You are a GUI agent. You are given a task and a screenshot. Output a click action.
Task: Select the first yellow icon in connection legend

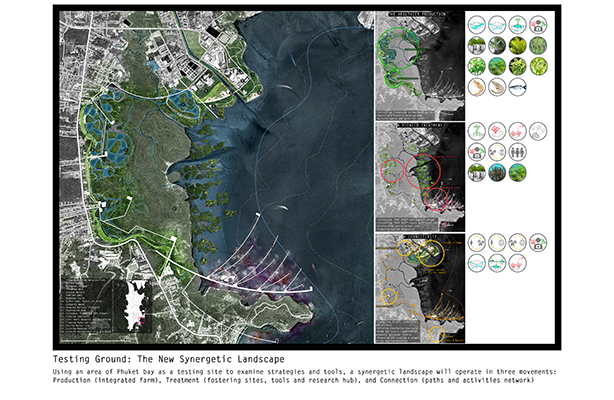coord(476,242)
